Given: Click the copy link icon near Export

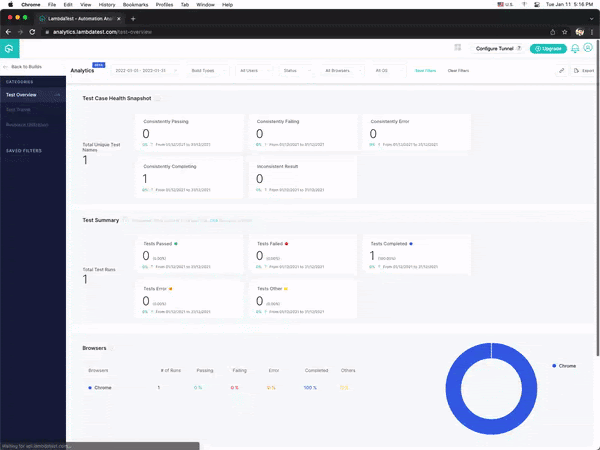Looking at the screenshot, I should click(562, 71).
